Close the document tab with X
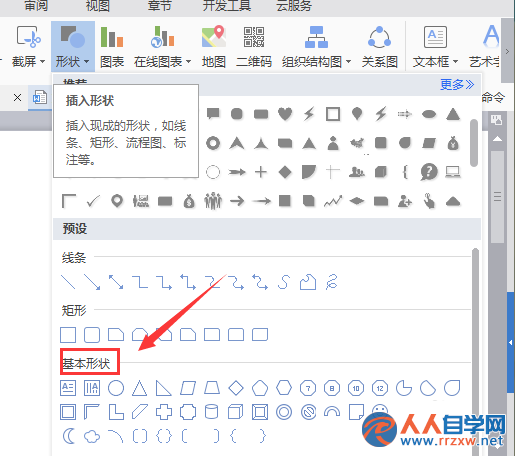This screenshot has height=456, width=515. (x=17, y=98)
